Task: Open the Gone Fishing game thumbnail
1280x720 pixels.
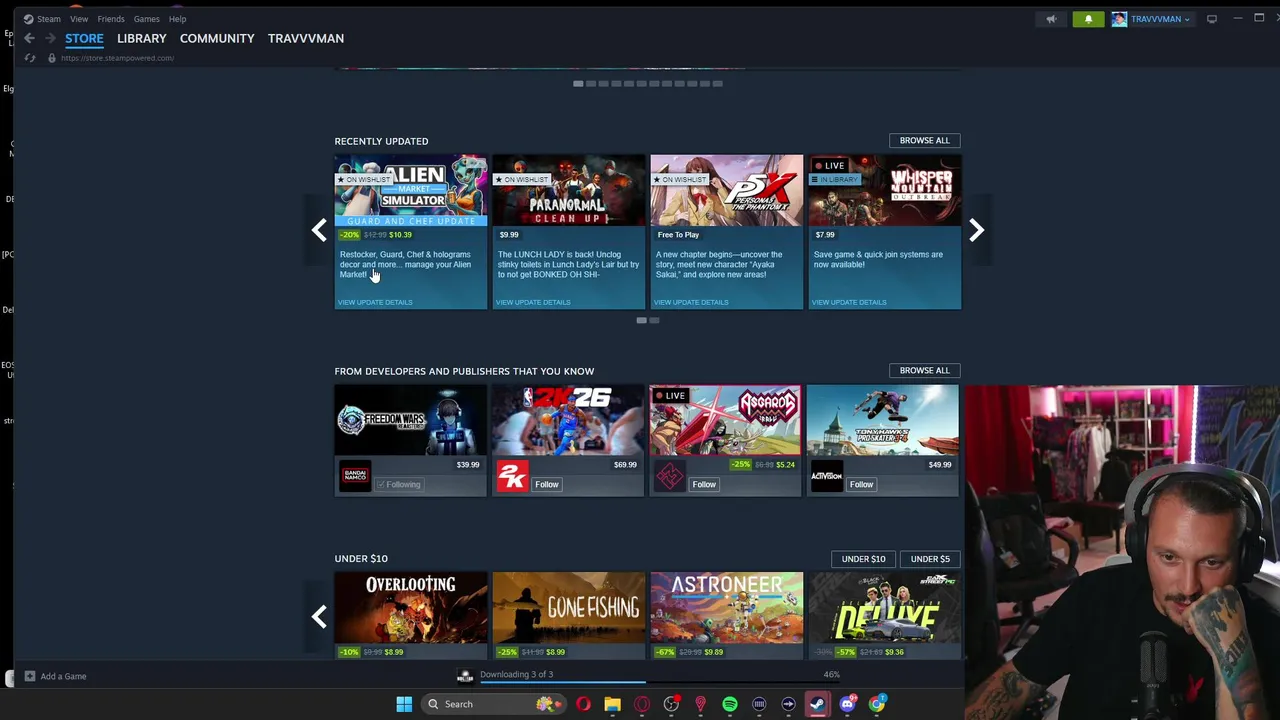Action: 569,608
